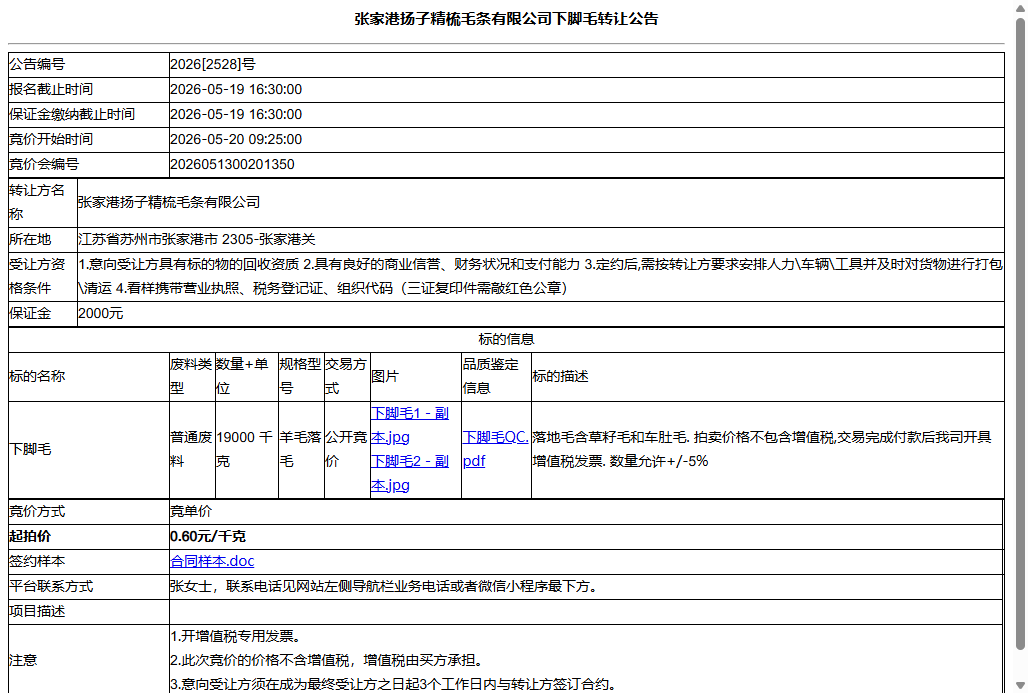Click the 下脚毛 item name cell

[x=89, y=450]
